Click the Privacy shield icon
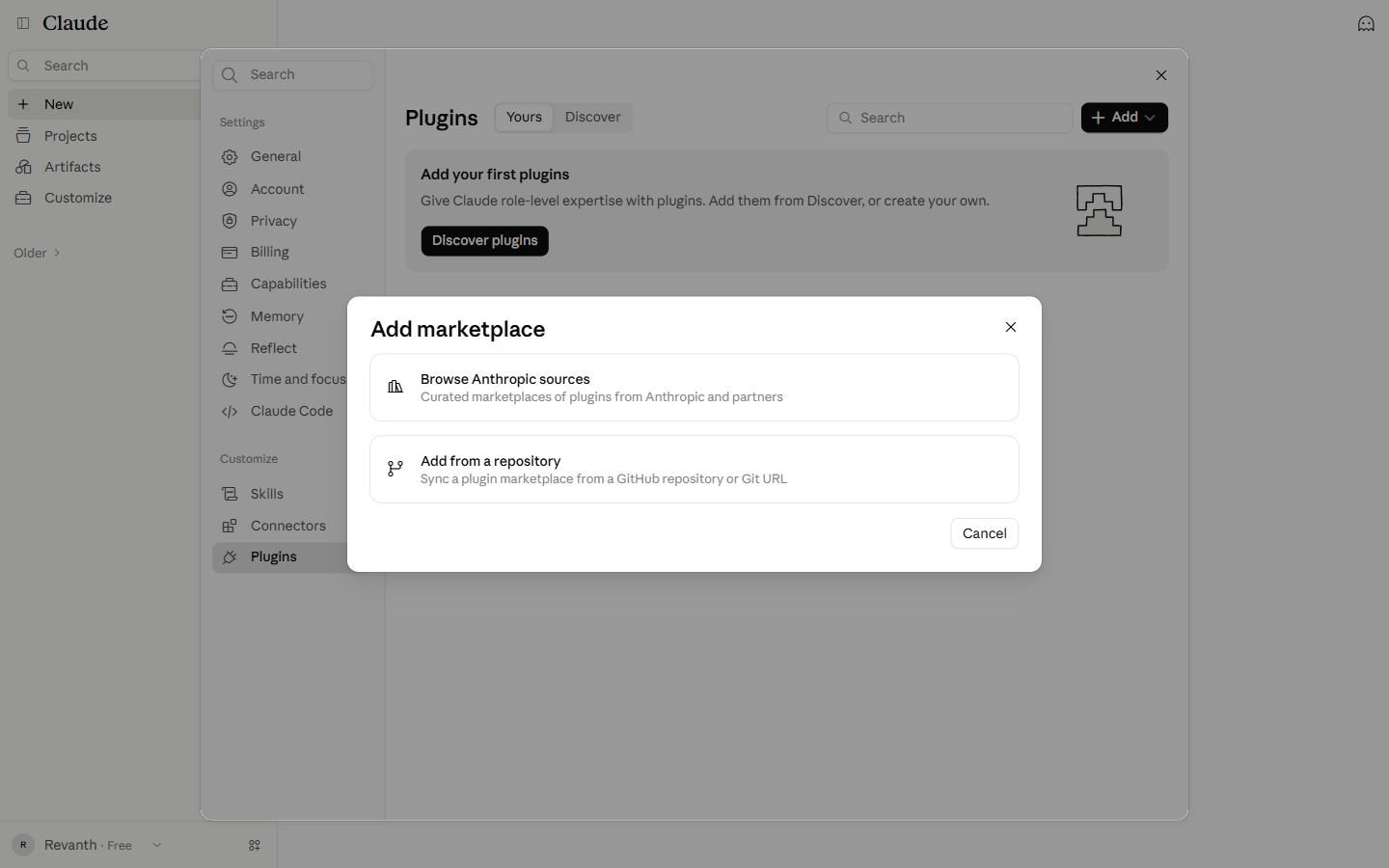 (230, 221)
